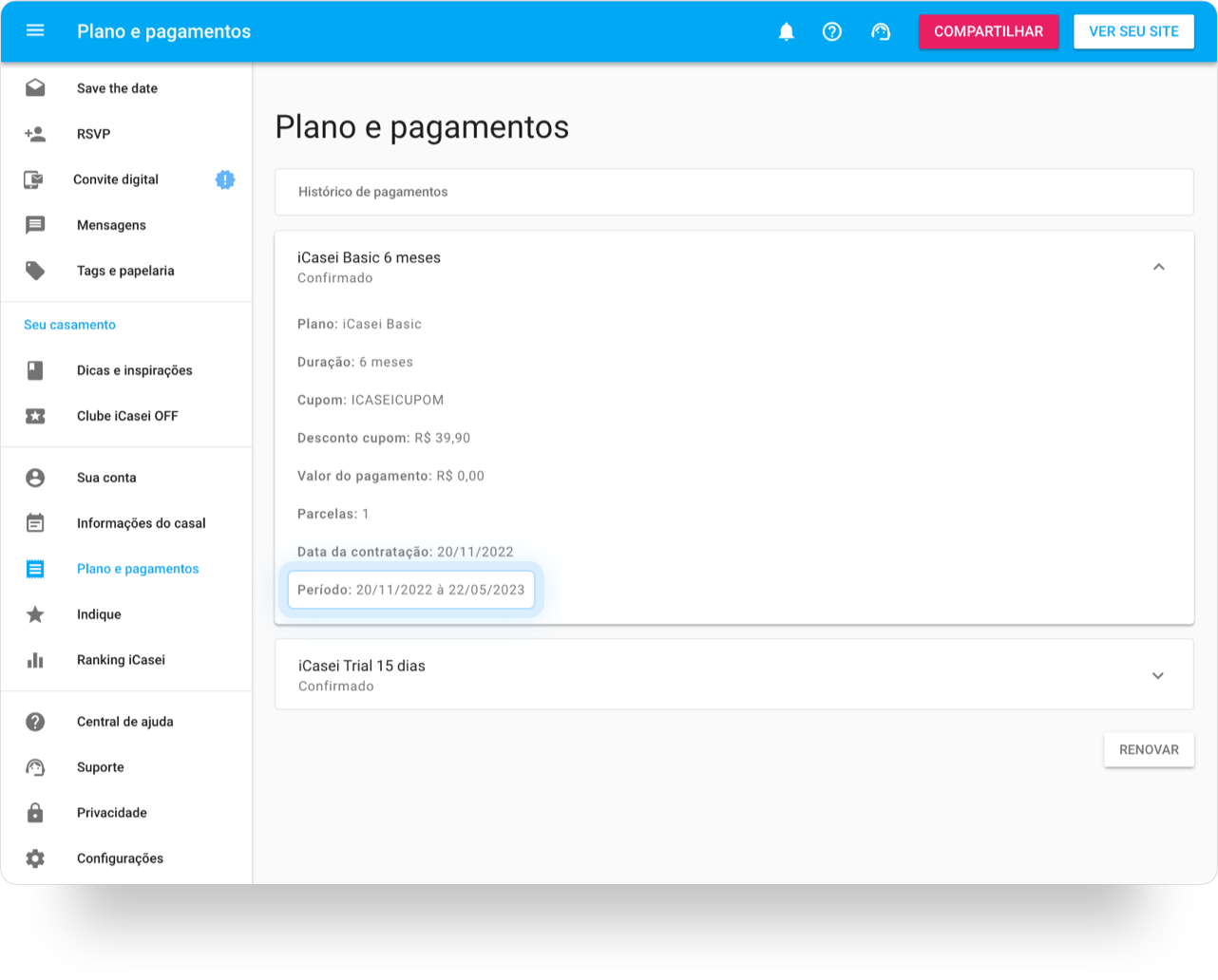
Task: Click the Indique star icon
Action: point(35,614)
